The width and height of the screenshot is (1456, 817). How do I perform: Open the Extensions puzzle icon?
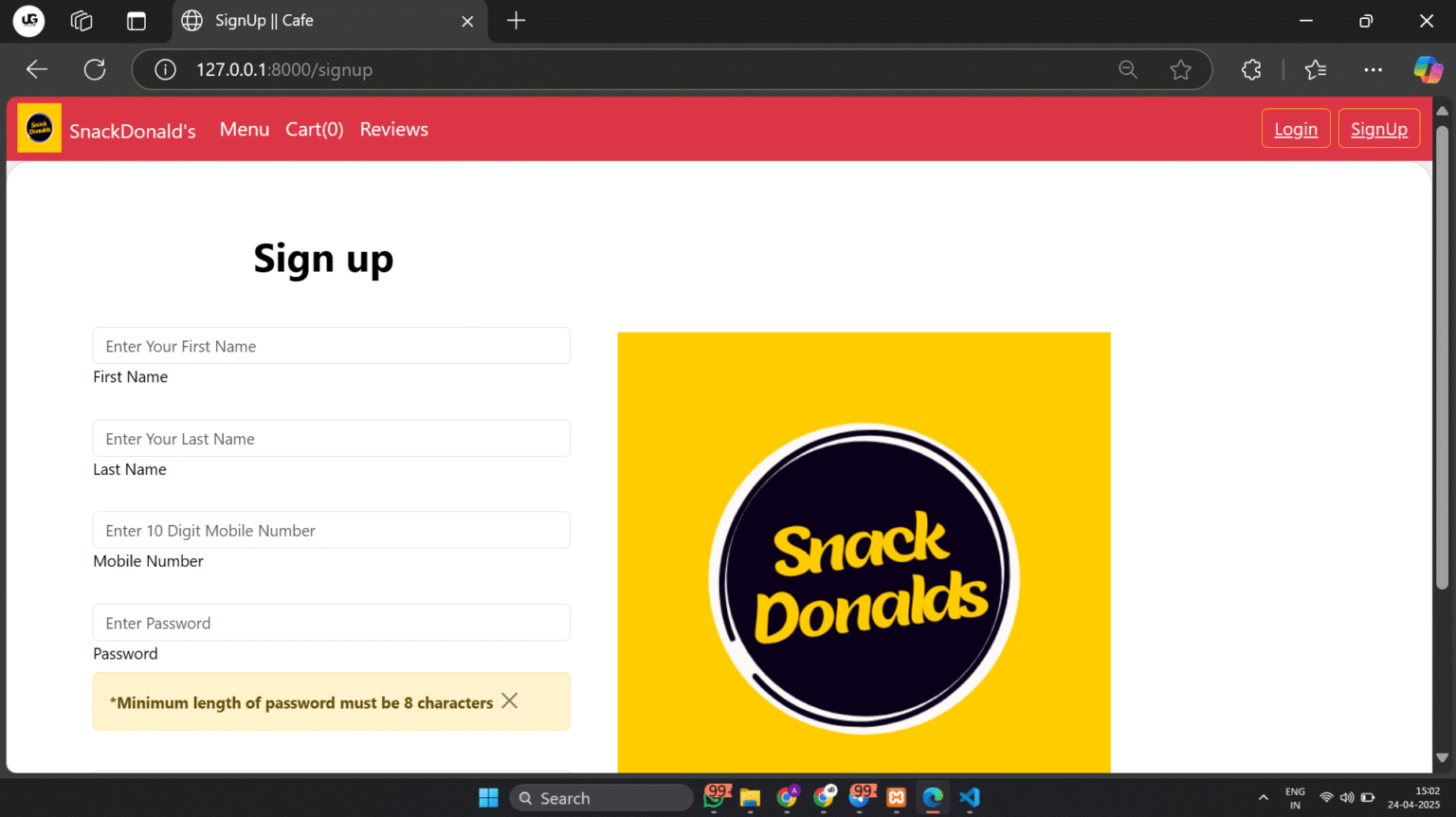click(1251, 69)
